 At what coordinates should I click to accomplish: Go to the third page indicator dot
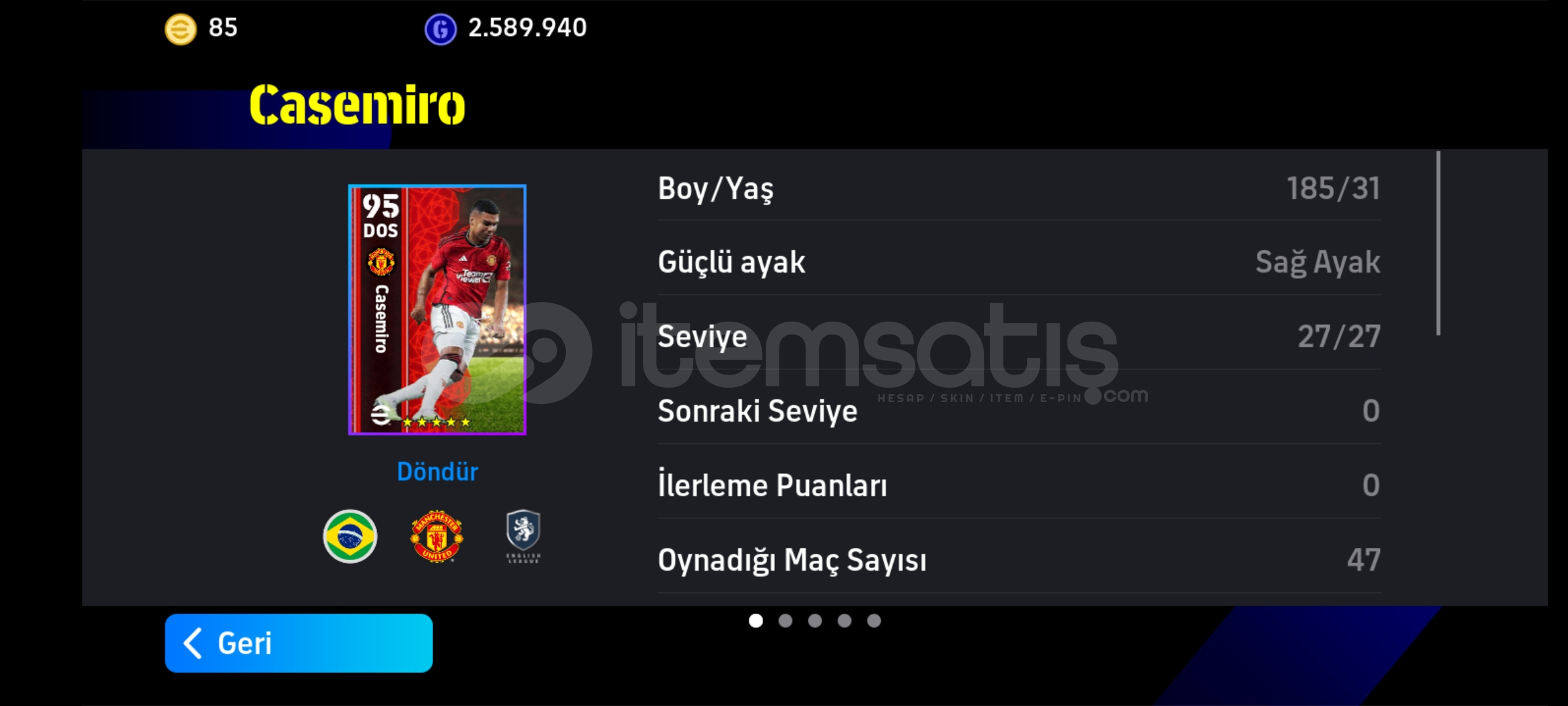click(815, 620)
